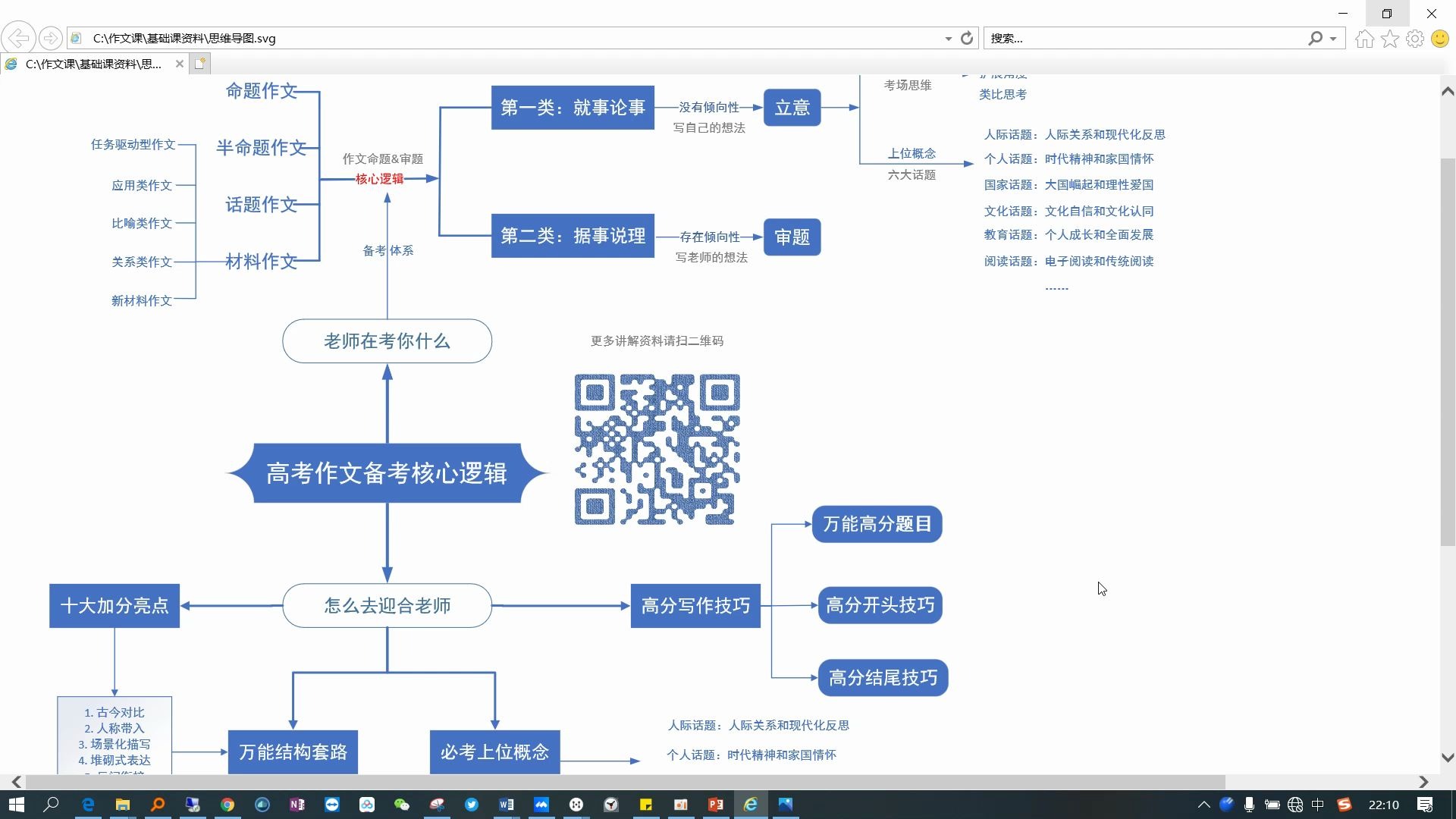This screenshot has height=819, width=1456.
Task: Click the 万能高分题目 node
Action: [x=877, y=524]
